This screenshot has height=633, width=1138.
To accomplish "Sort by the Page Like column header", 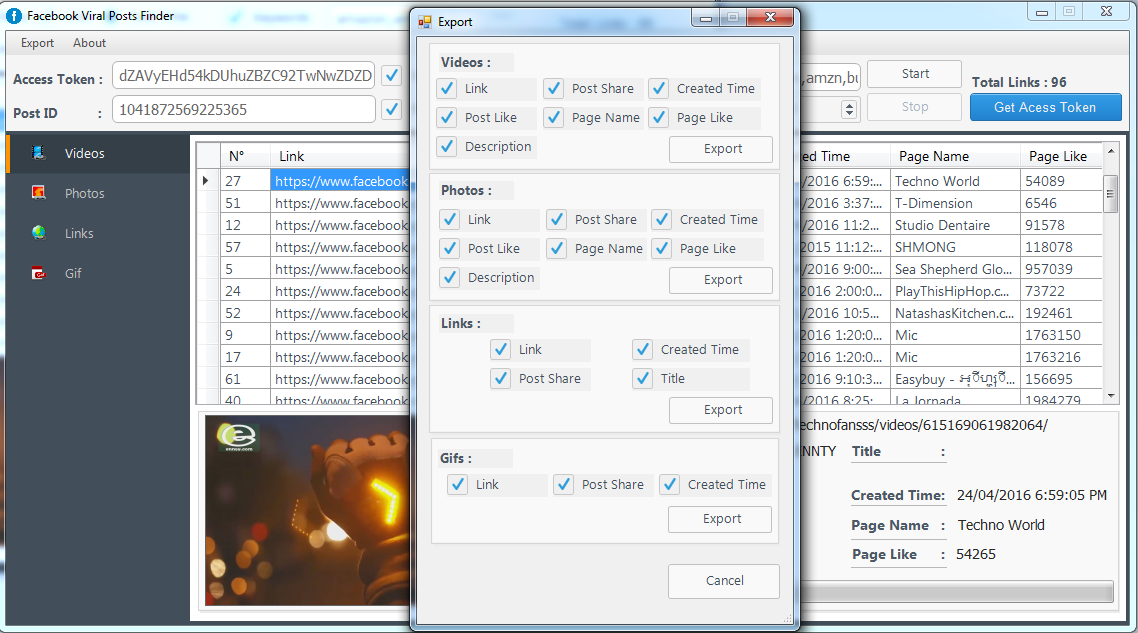I will point(1060,156).
